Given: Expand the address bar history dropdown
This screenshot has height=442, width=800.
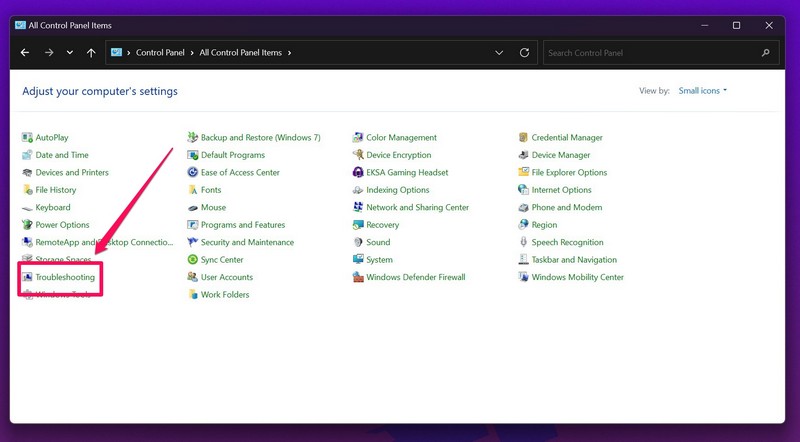Looking at the screenshot, I should (x=499, y=52).
